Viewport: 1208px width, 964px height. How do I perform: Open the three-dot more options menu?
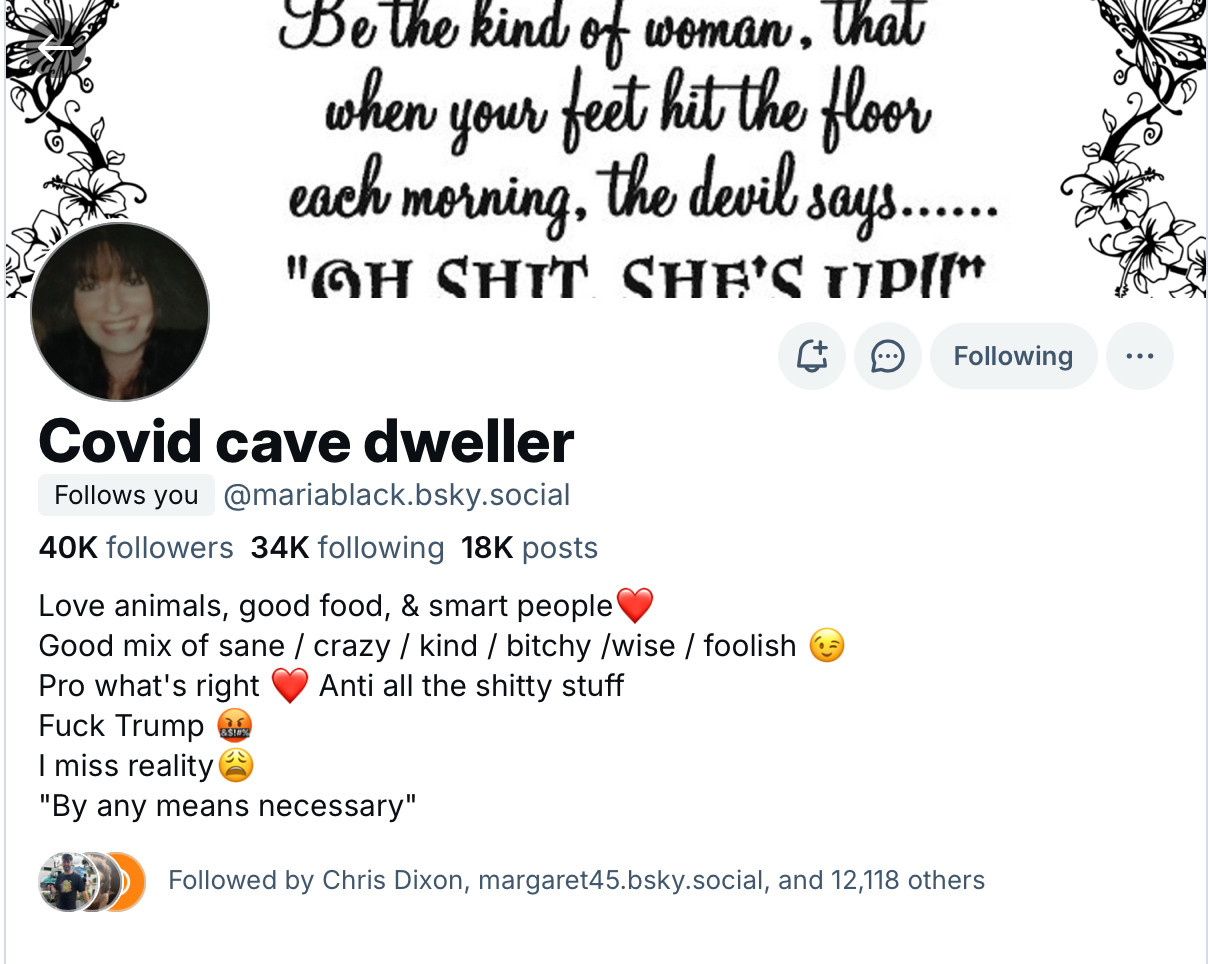tap(1140, 356)
